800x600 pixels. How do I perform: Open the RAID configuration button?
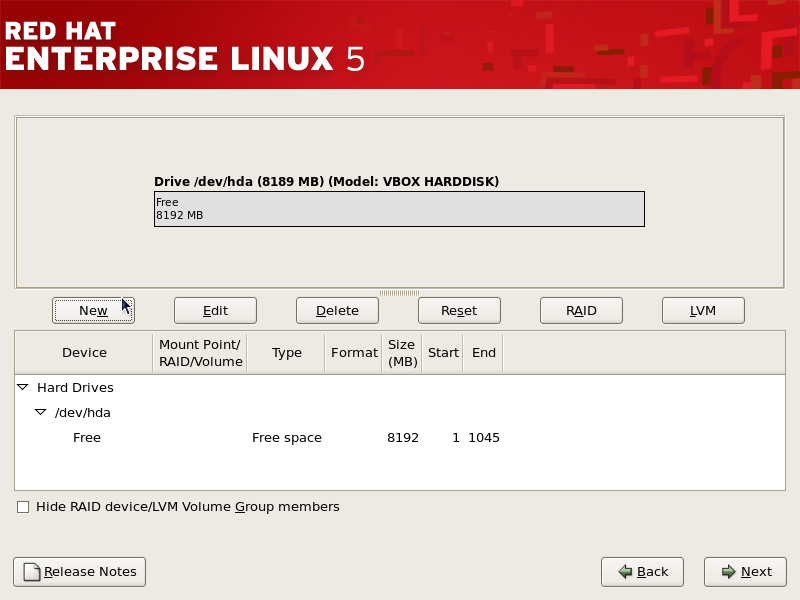[x=581, y=310]
